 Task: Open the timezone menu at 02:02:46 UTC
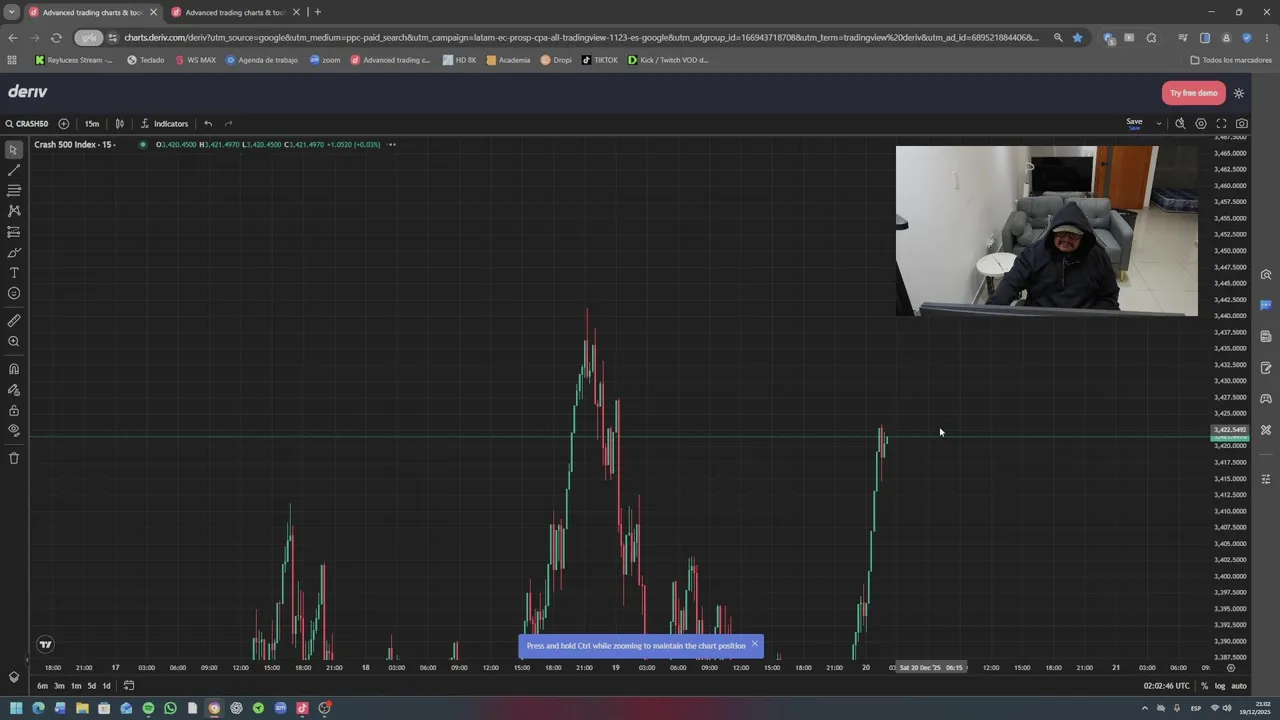[1167, 686]
